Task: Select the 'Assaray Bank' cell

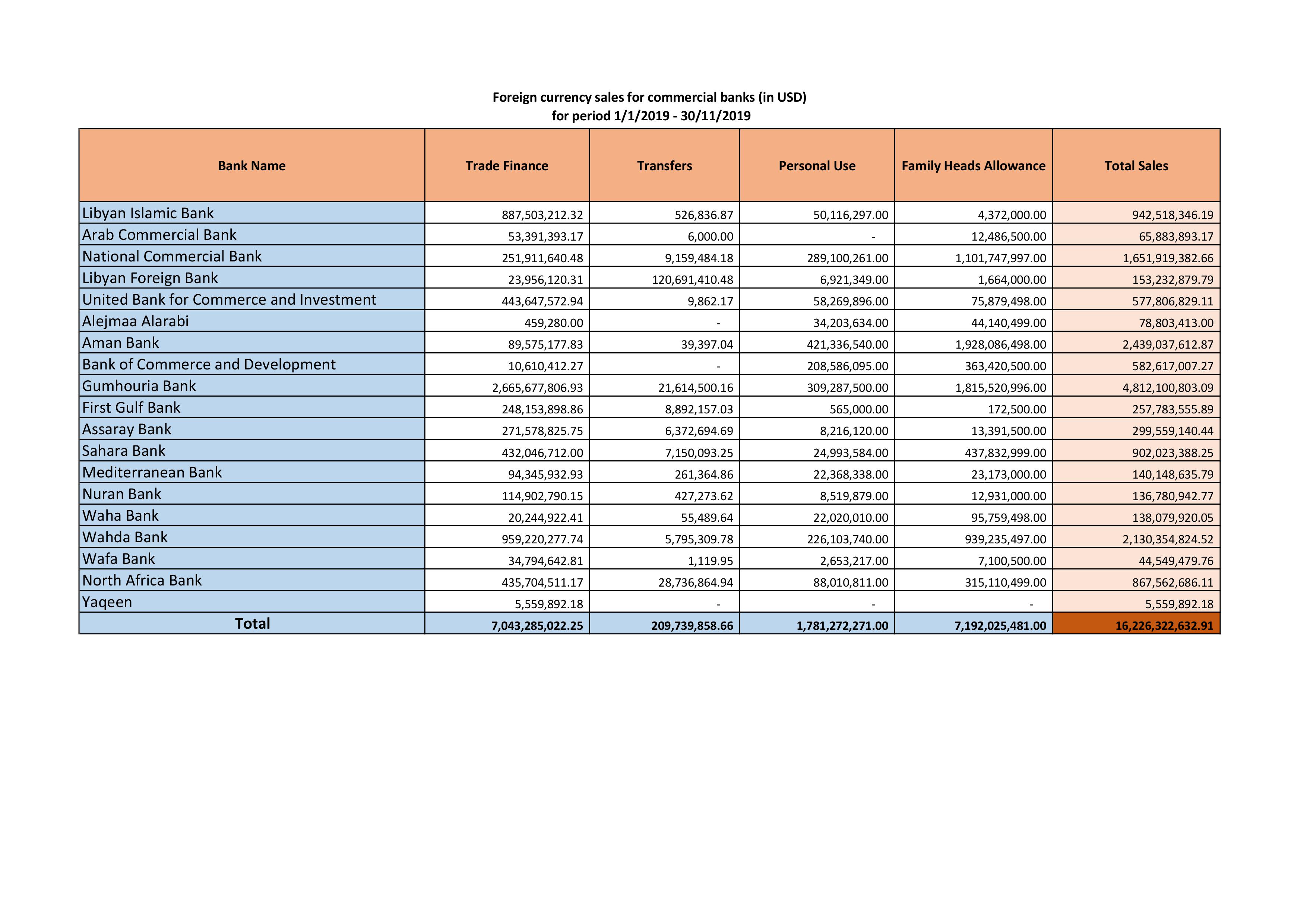Action: click(251, 429)
